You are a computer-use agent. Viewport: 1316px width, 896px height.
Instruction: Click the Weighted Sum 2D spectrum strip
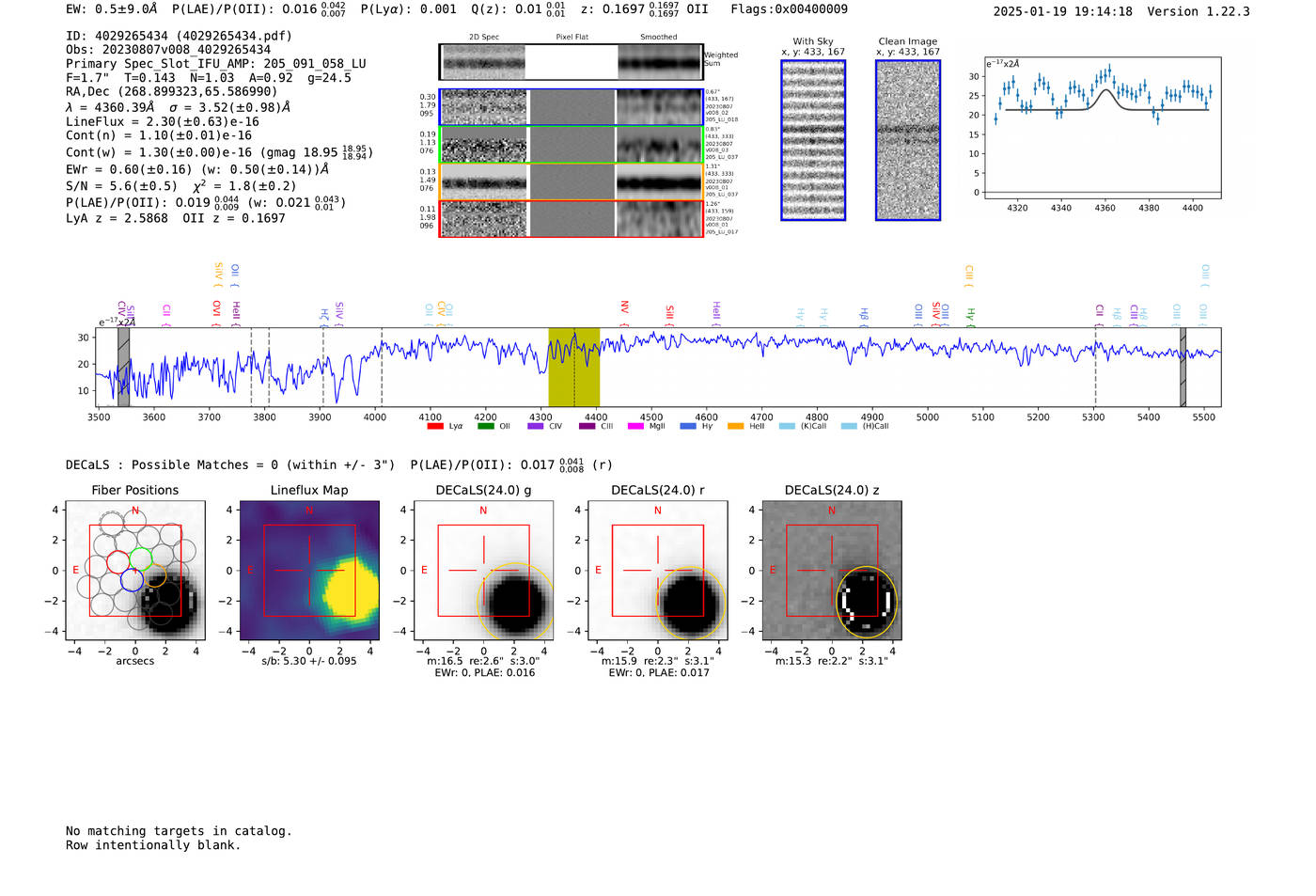pos(571,62)
